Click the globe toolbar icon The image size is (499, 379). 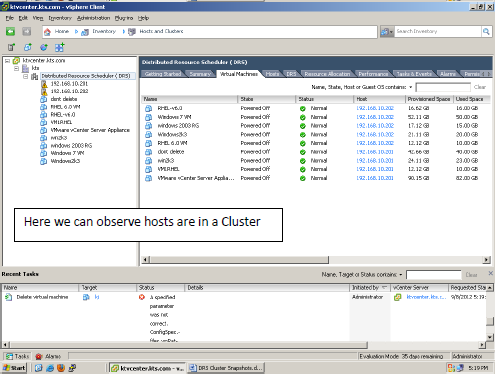point(44,48)
